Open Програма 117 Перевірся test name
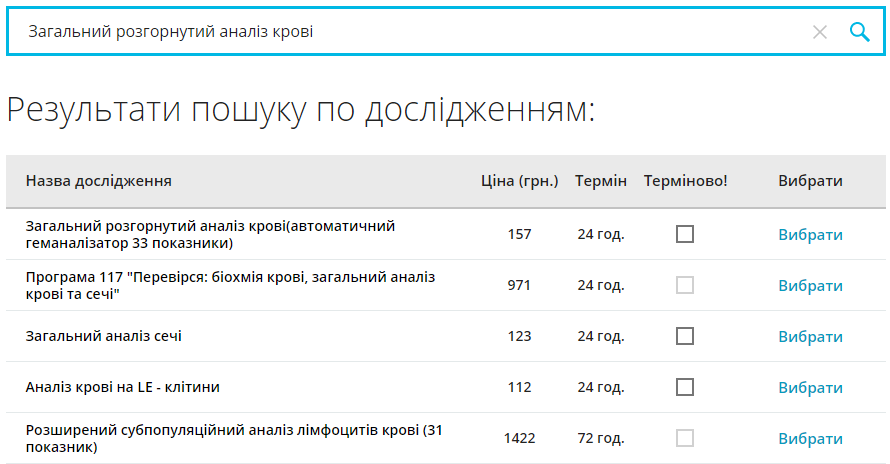Screen dimensions: 890x464 230,285
